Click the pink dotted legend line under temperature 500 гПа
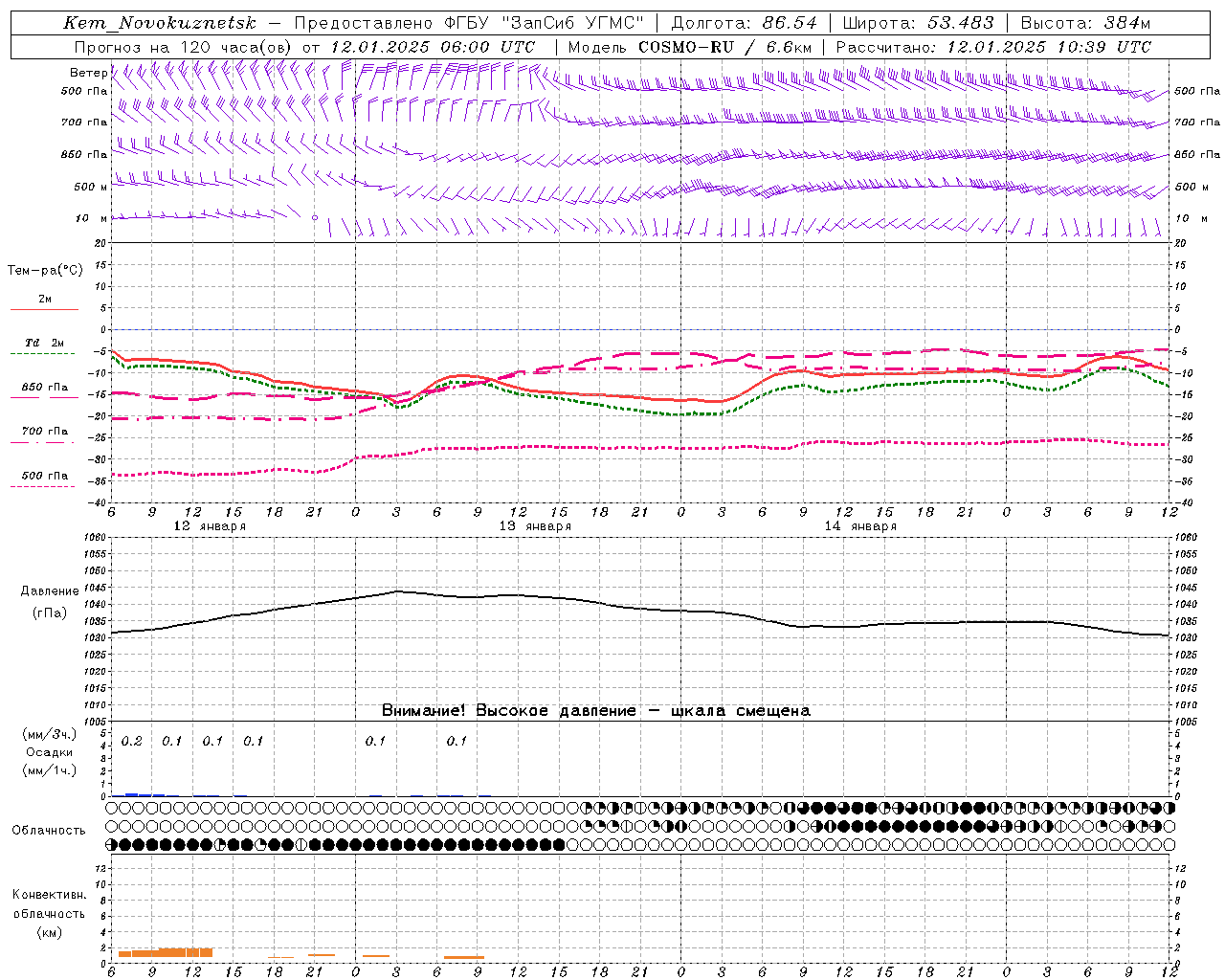1225x980 pixels. (43, 486)
